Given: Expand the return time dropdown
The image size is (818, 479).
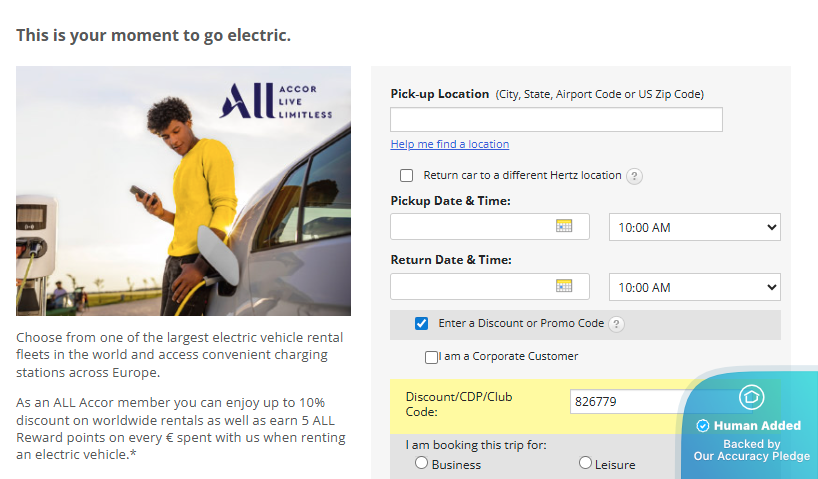Looking at the screenshot, I should [x=694, y=287].
